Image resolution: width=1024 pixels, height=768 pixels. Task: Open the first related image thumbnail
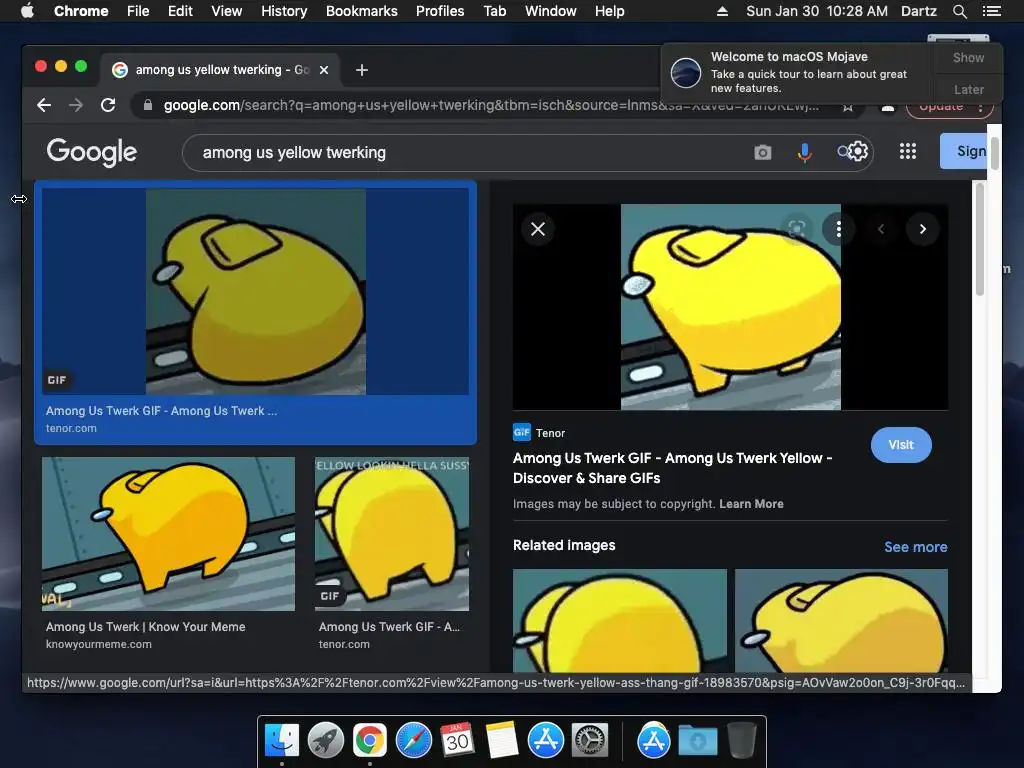pyautogui.click(x=620, y=620)
